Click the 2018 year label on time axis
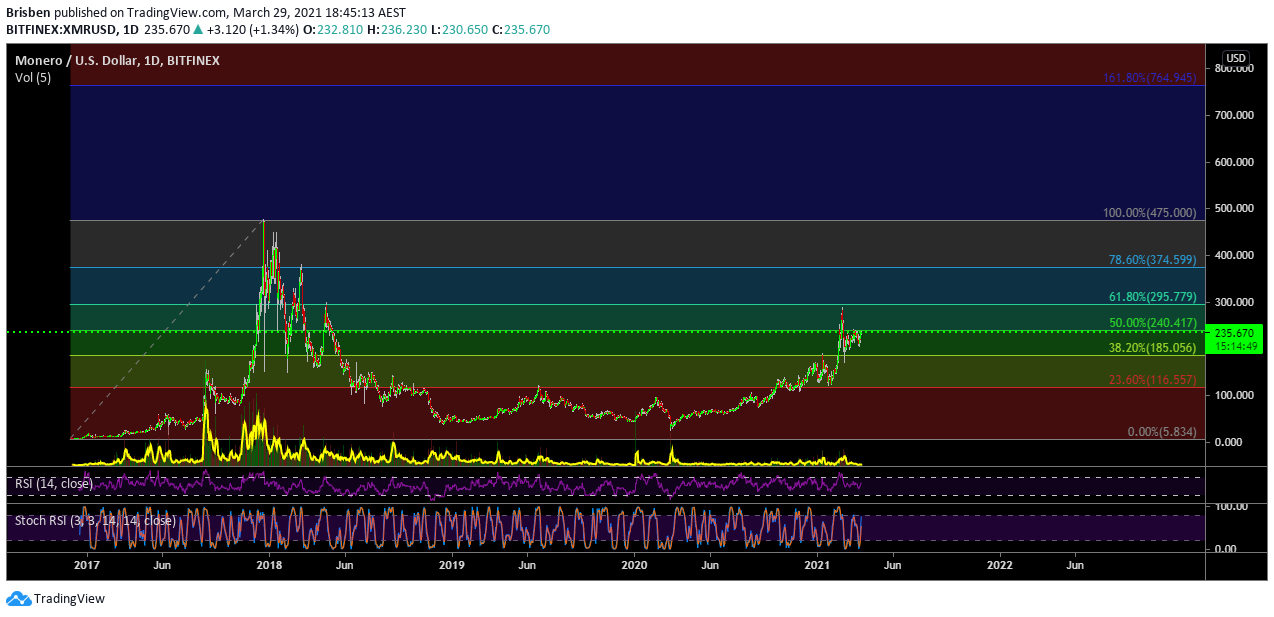 [x=268, y=565]
